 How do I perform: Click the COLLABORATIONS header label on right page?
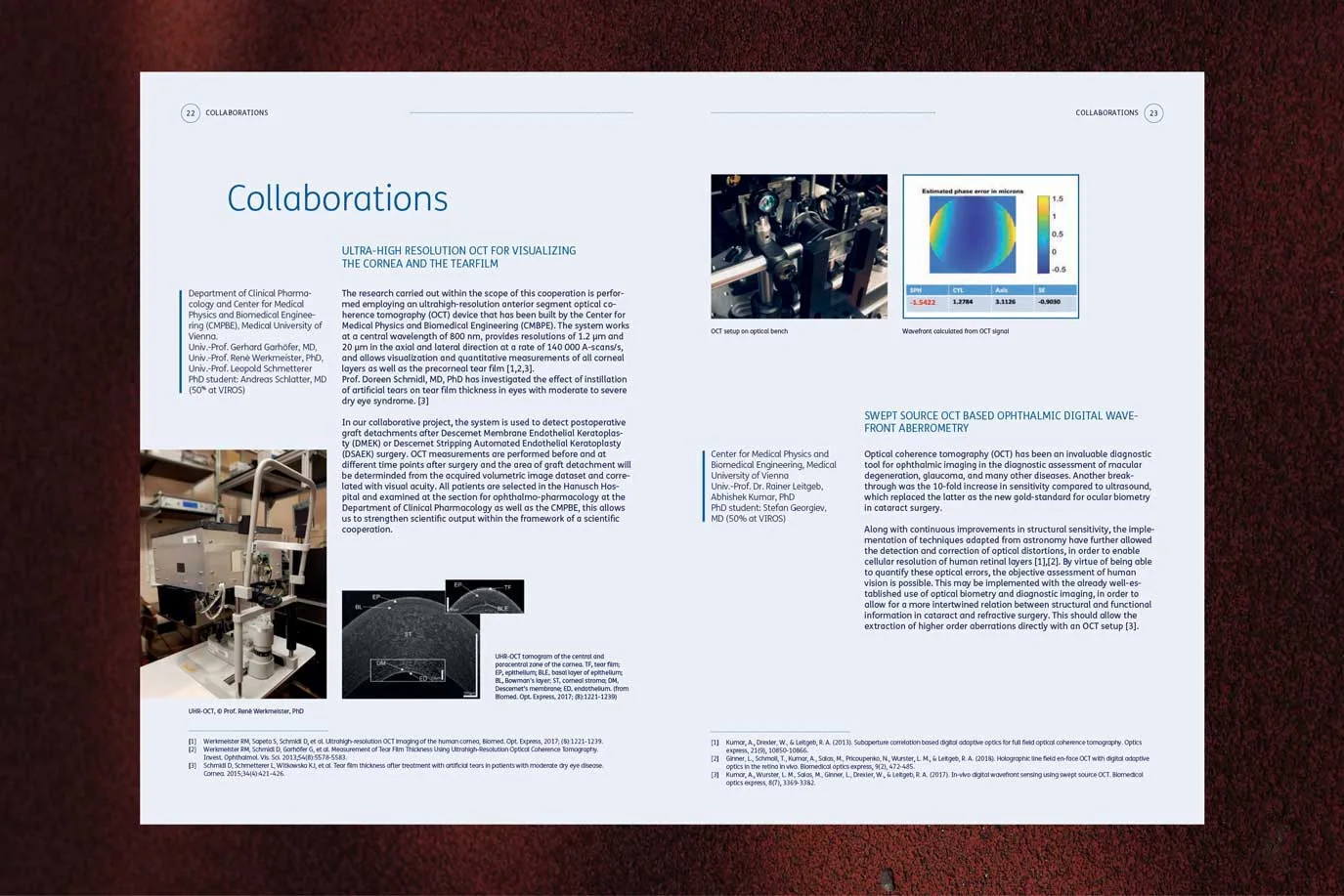coord(1106,113)
